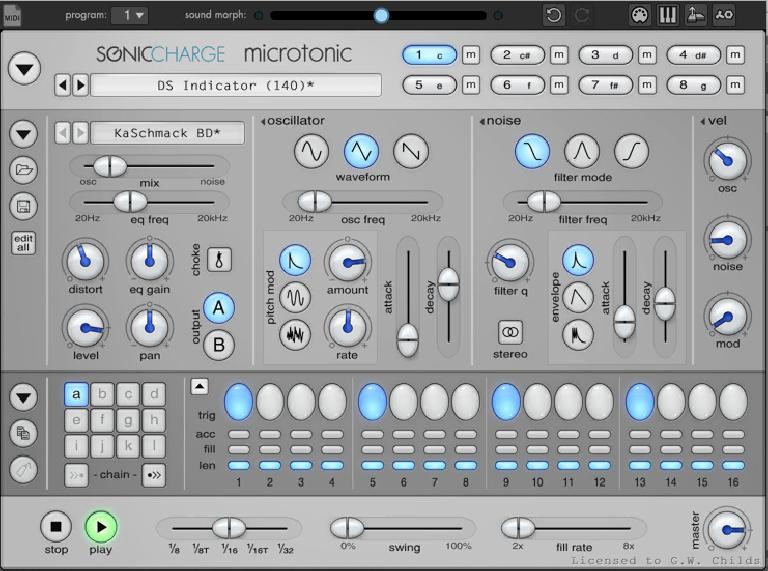Click the sound morph slider handle
Image resolution: width=768 pixels, height=571 pixels.
tap(381, 16)
